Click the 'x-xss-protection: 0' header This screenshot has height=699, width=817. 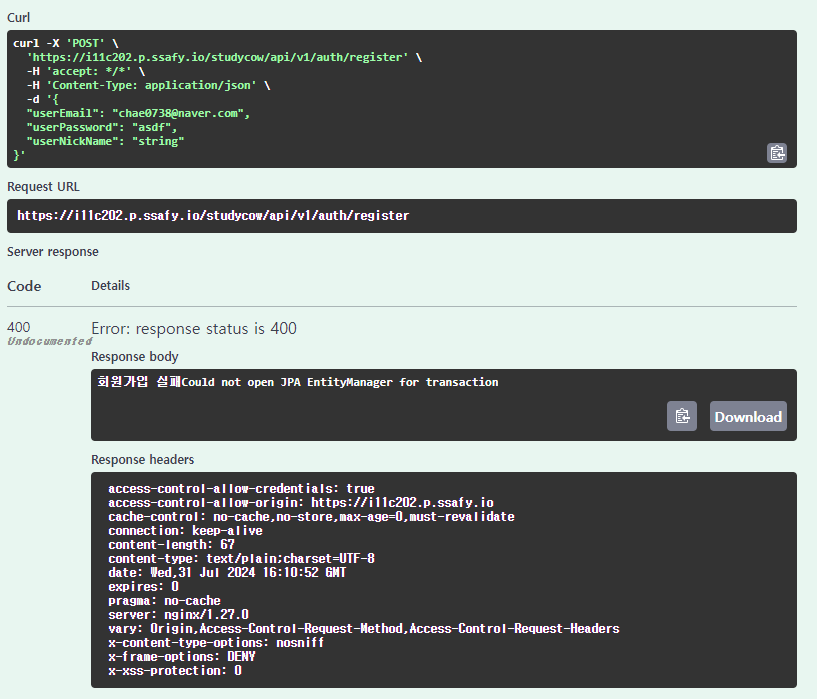175,671
